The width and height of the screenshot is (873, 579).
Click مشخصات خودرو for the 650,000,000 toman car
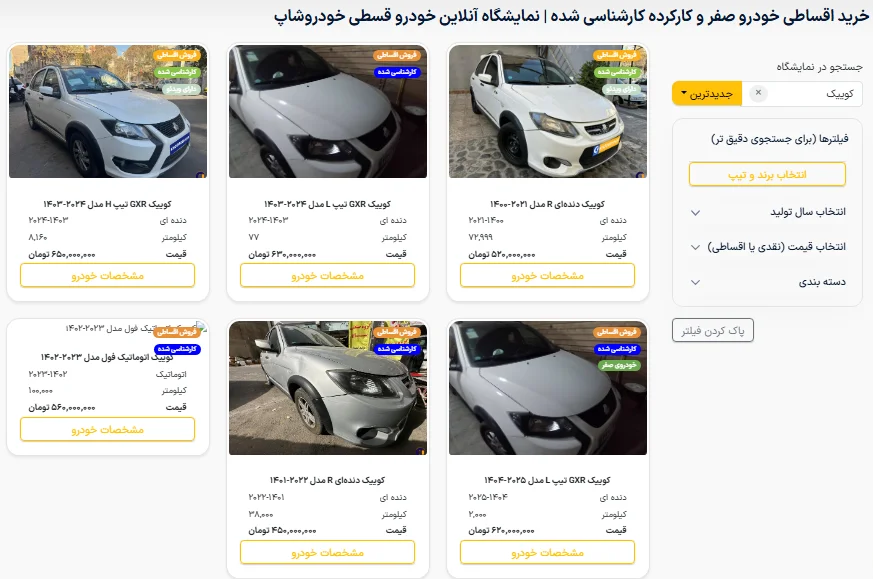point(107,276)
